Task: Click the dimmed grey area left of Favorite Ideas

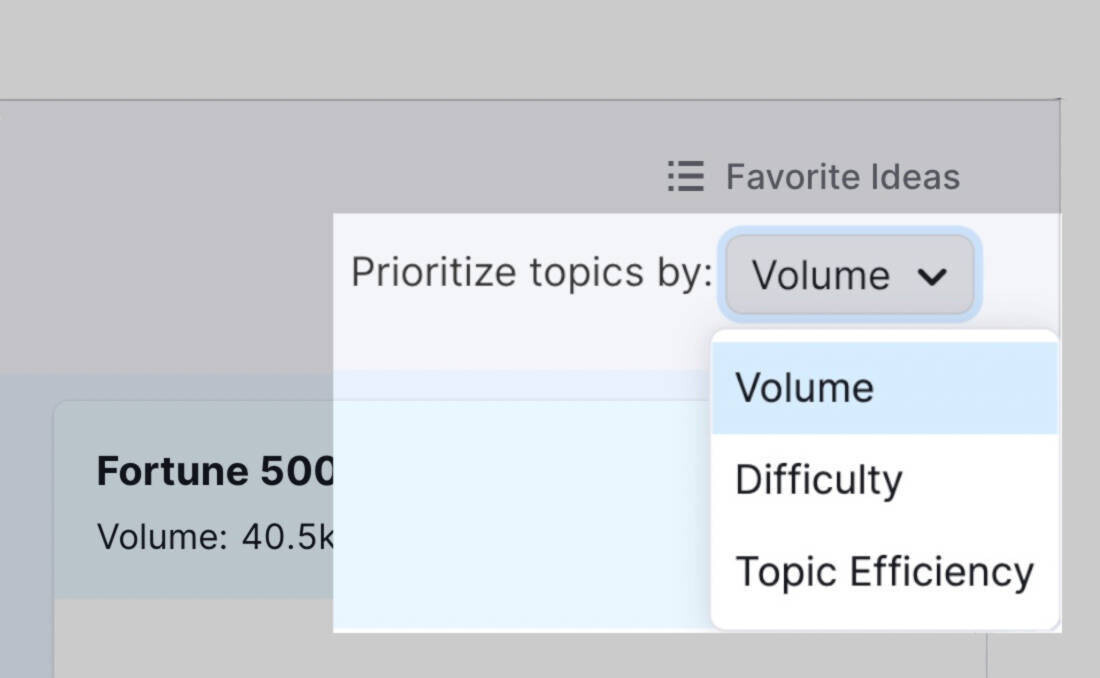Action: (330, 175)
